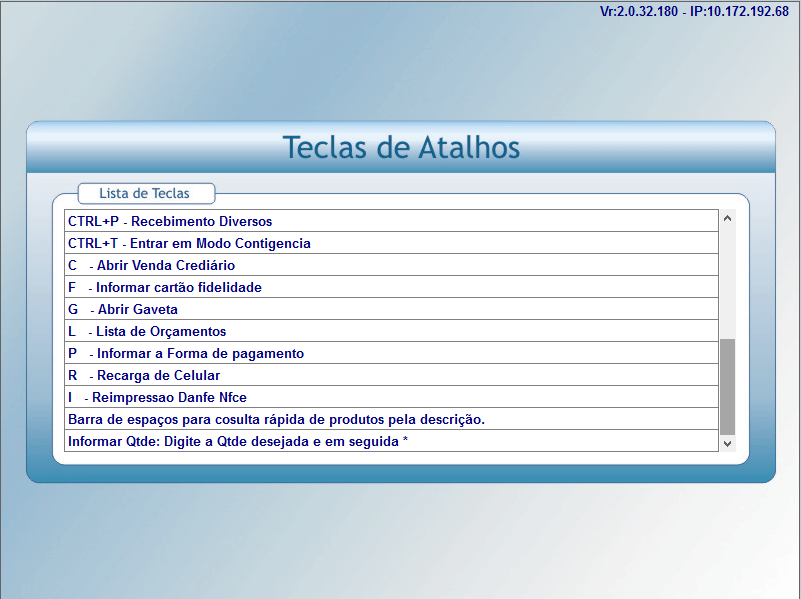Click the Barra de espaços cosulta rápida row
The image size is (801, 599).
click(391, 419)
